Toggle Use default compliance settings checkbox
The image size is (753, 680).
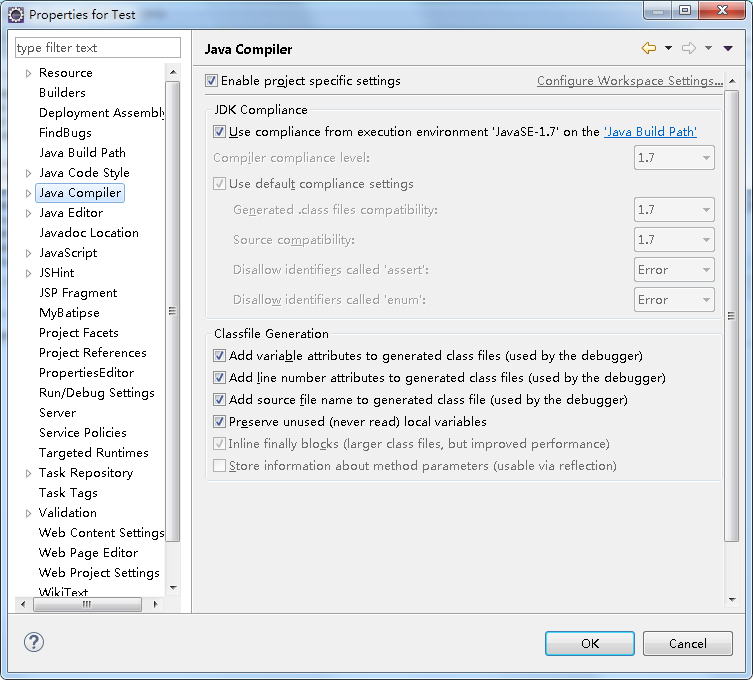[219, 183]
